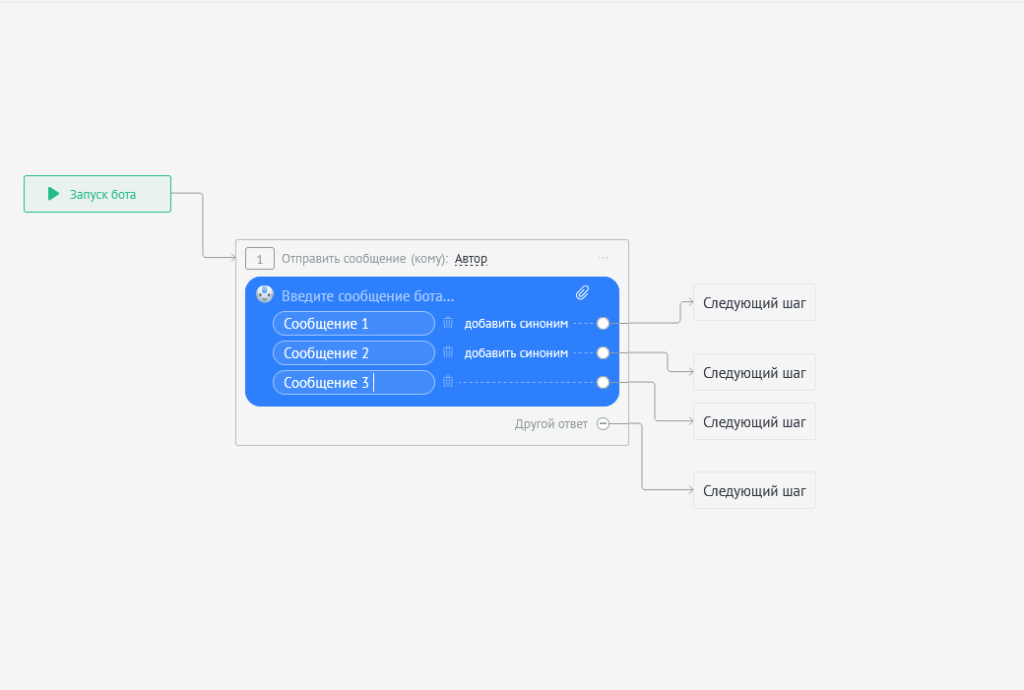This screenshot has height=690, width=1024.
Task: Open the Автор recipient dropdown
Action: point(471,259)
